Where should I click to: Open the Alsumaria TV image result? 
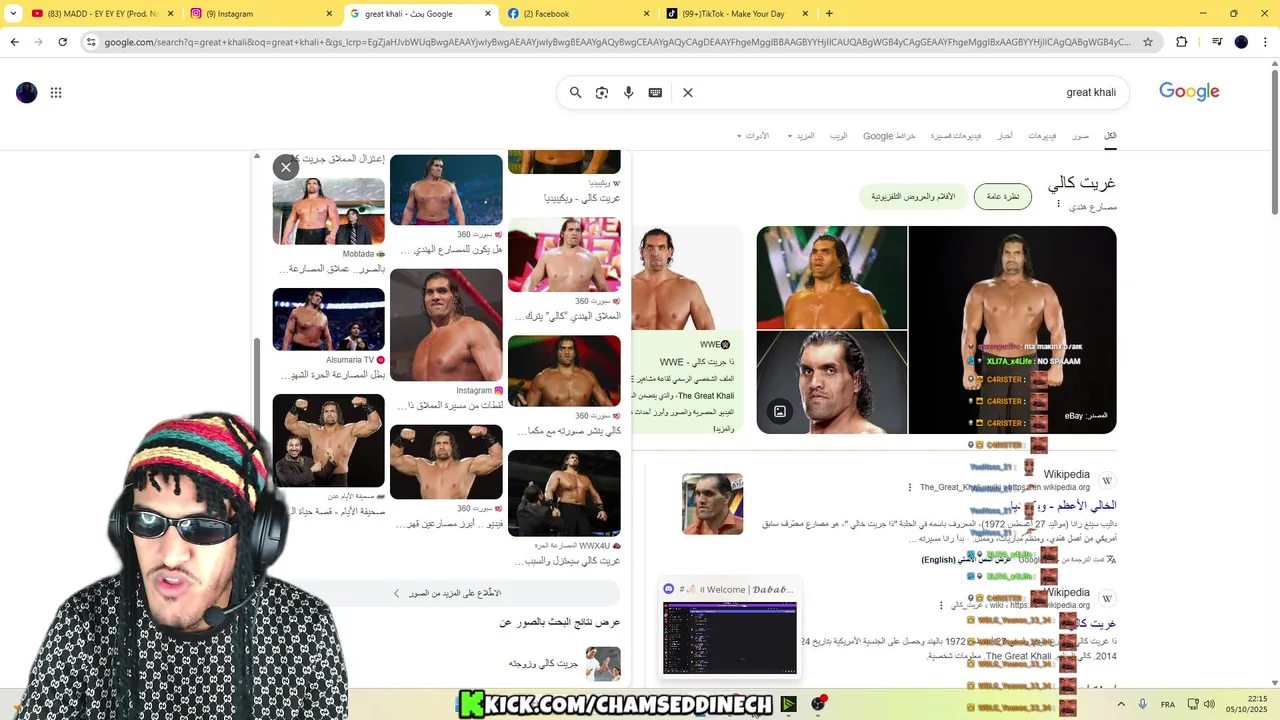tap(329, 320)
